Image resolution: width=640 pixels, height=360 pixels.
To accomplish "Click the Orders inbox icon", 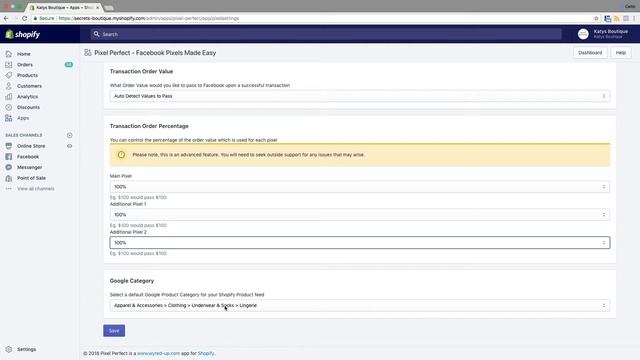I will point(9,64).
